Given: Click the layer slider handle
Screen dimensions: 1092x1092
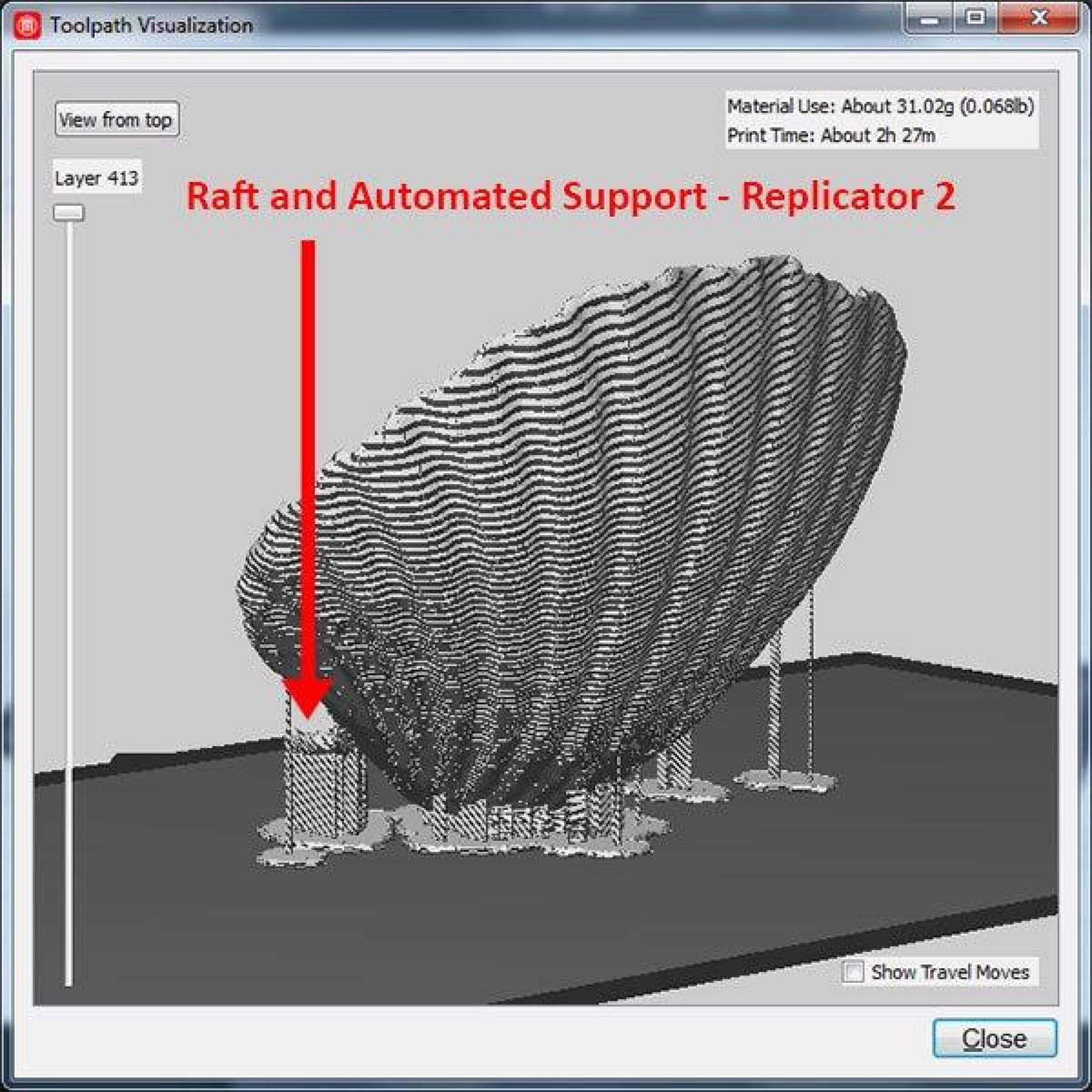Looking at the screenshot, I should point(69,212).
